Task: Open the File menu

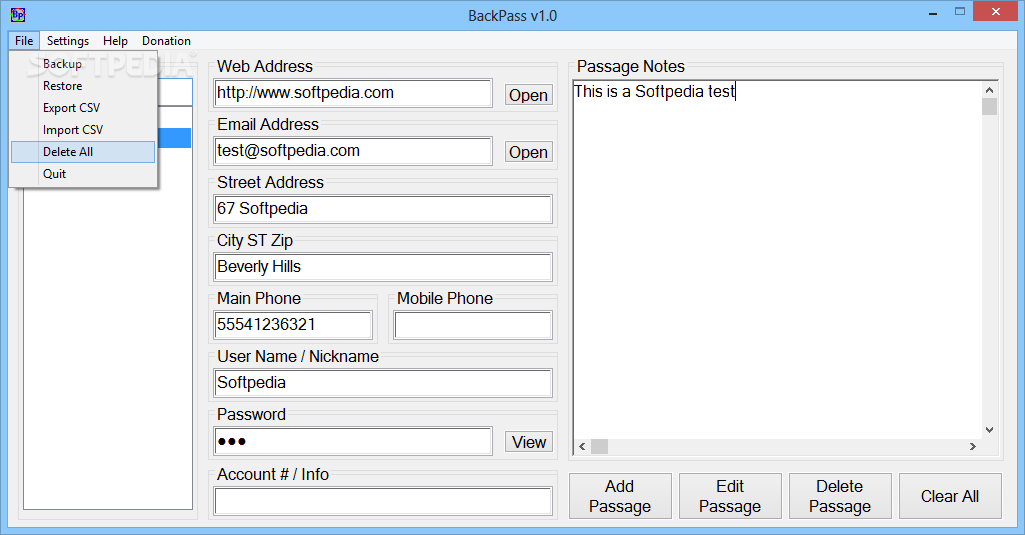Action: tap(24, 41)
